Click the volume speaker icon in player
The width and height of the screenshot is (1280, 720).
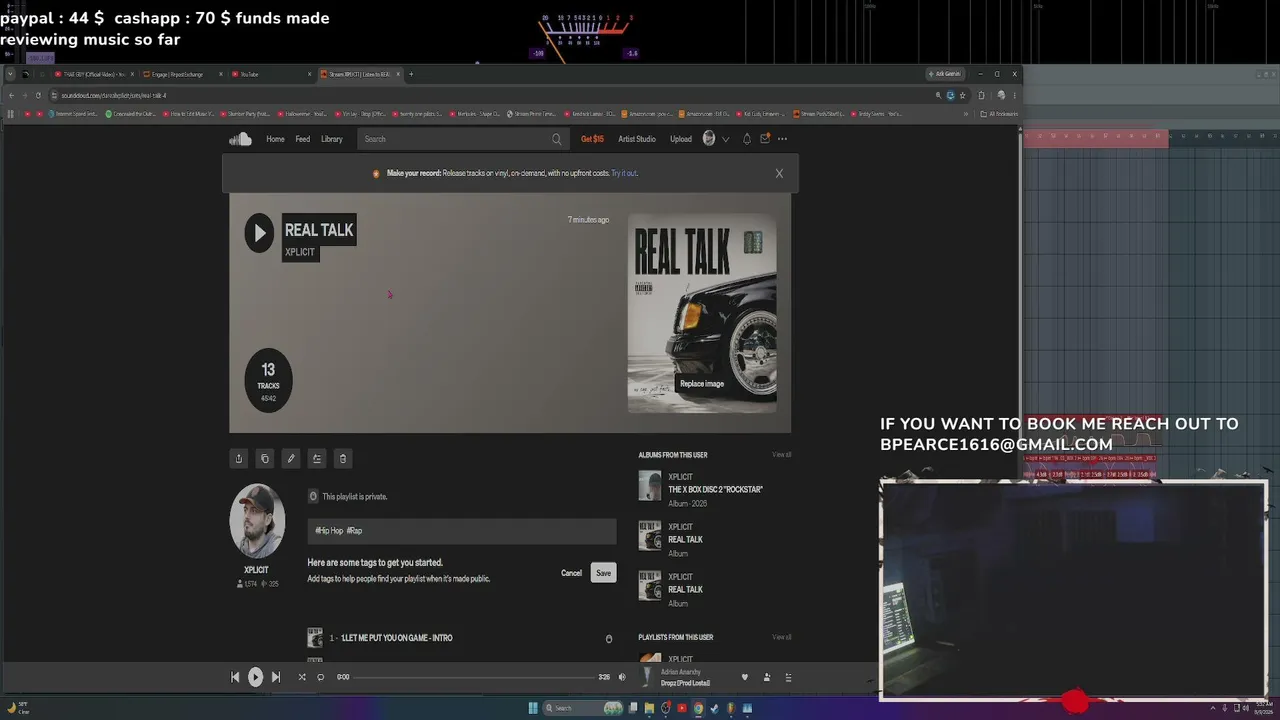622,677
